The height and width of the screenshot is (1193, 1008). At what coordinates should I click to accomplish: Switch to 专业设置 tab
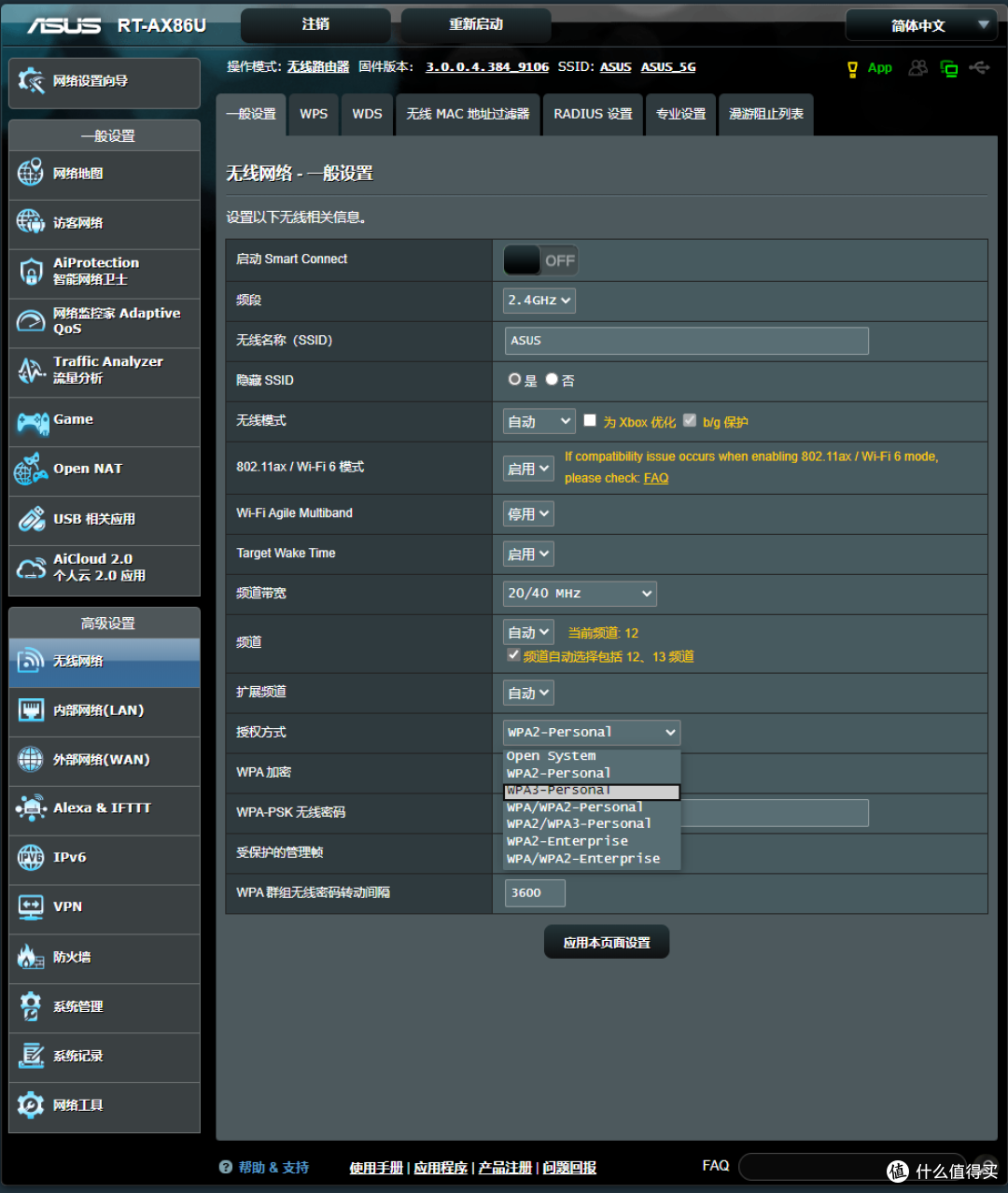point(680,115)
